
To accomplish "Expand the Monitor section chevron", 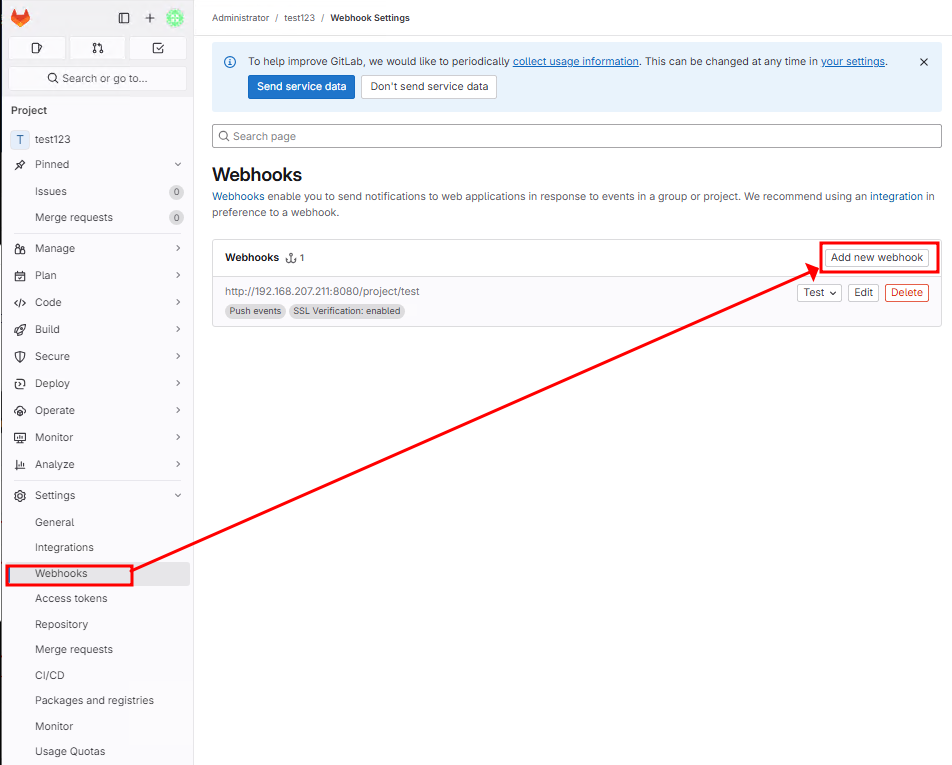I will pyautogui.click(x=178, y=437).
